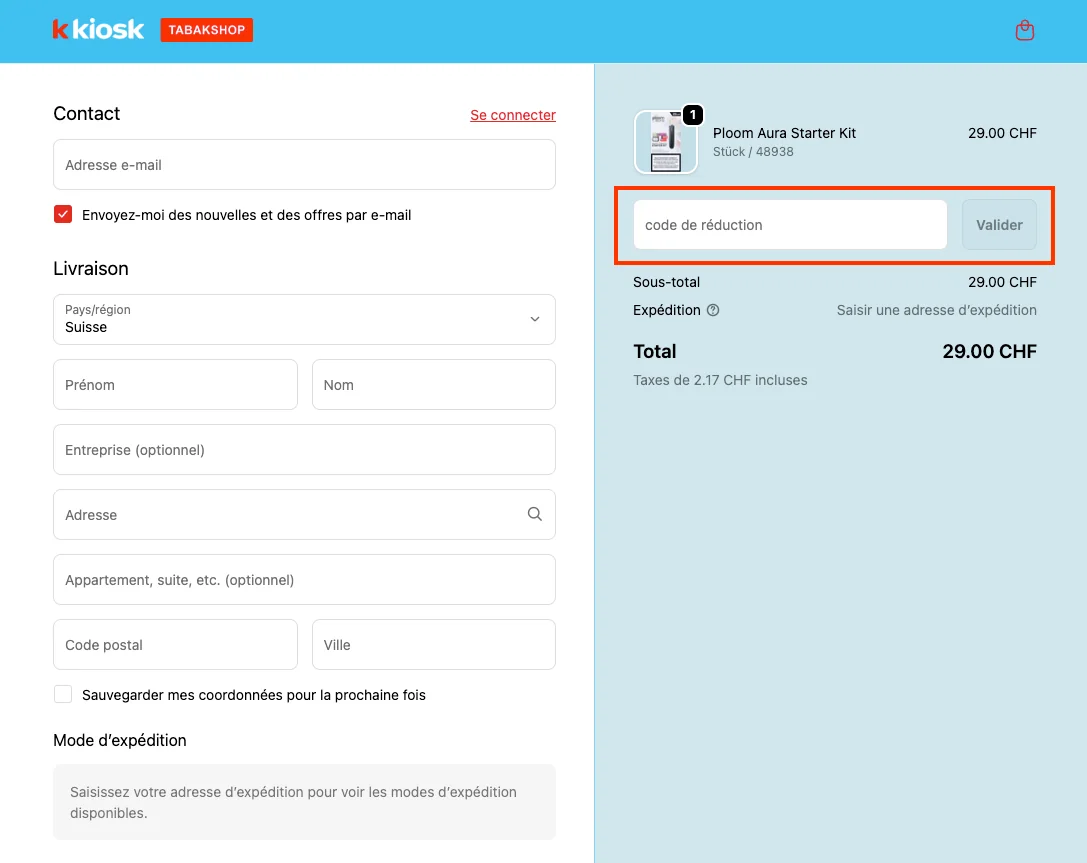The height and width of the screenshot is (863, 1087).
Task: Select the Ploom Aura Starter Kit product name
Action: [784, 133]
